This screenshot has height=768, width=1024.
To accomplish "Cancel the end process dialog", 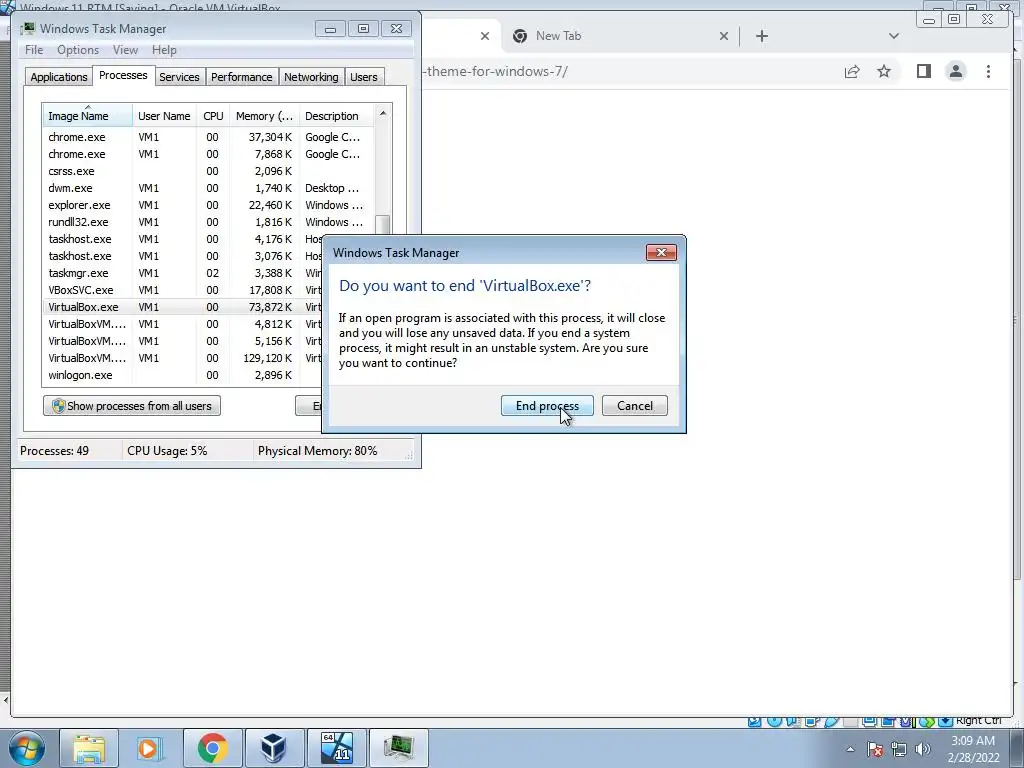I will coord(635,406).
